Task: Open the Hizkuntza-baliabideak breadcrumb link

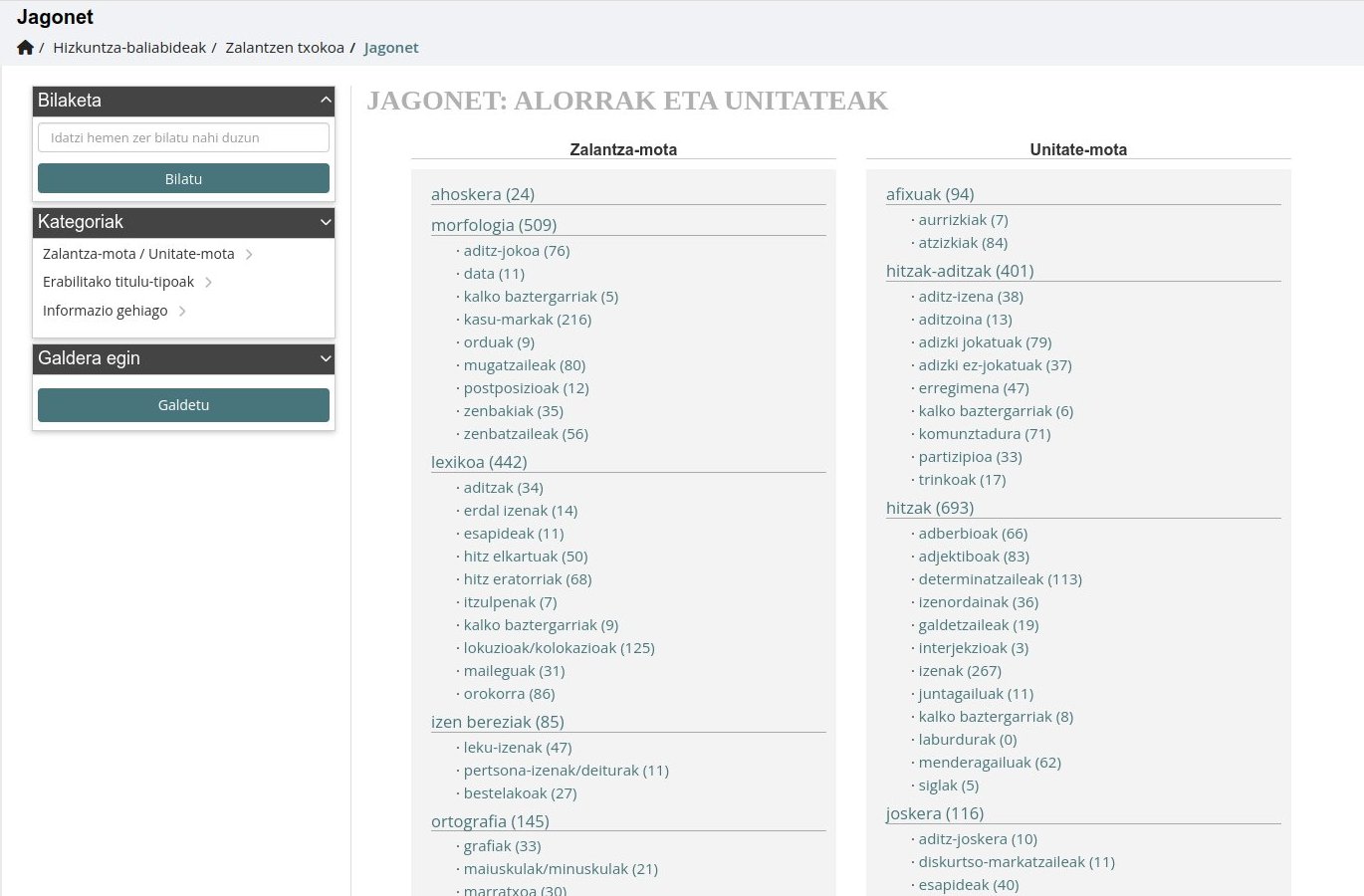Action: click(129, 48)
